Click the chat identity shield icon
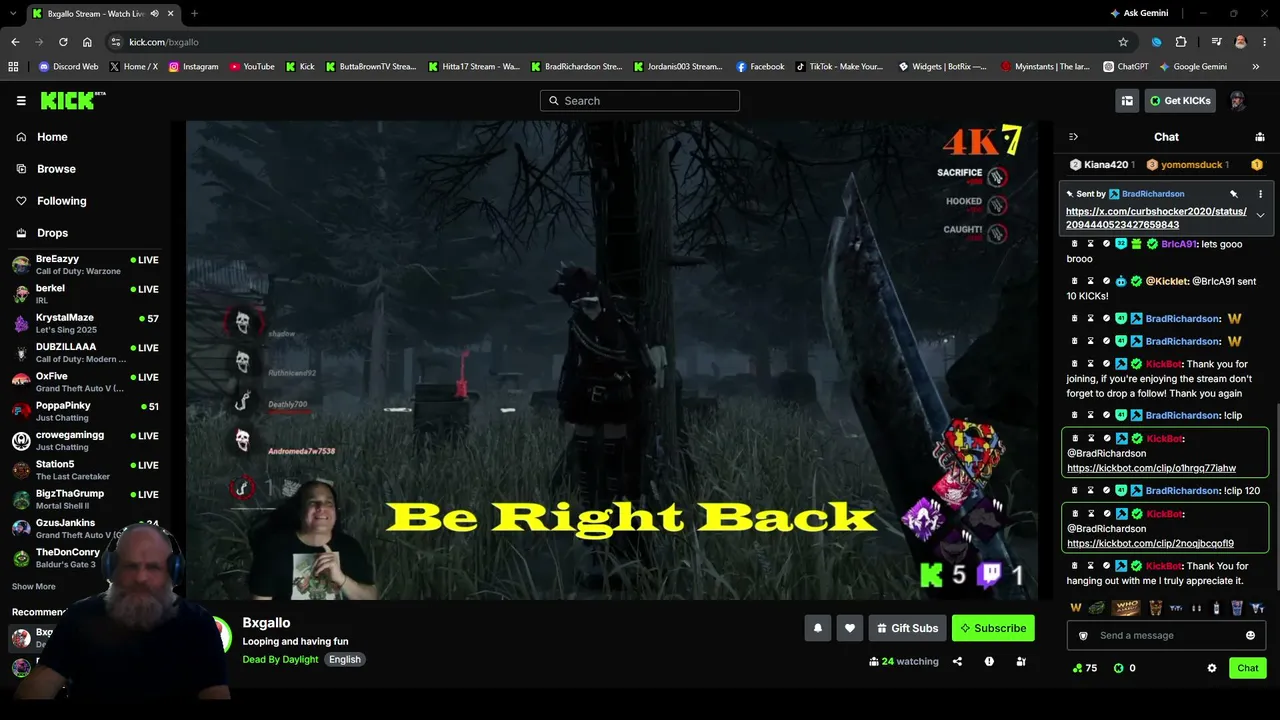 1083,636
